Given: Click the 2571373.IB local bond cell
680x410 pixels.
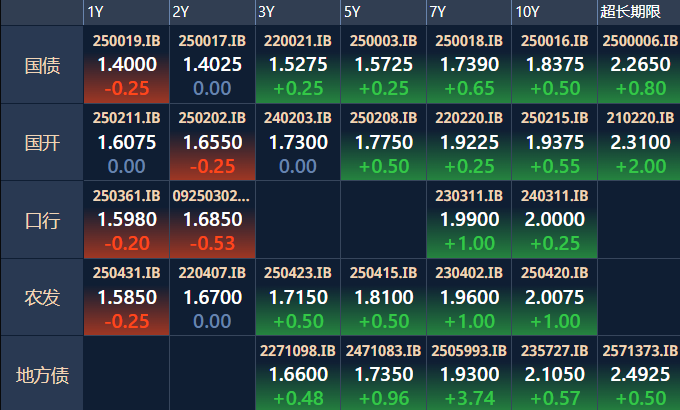Looking at the screenshot, I should pyautogui.click(x=638, y=375).
